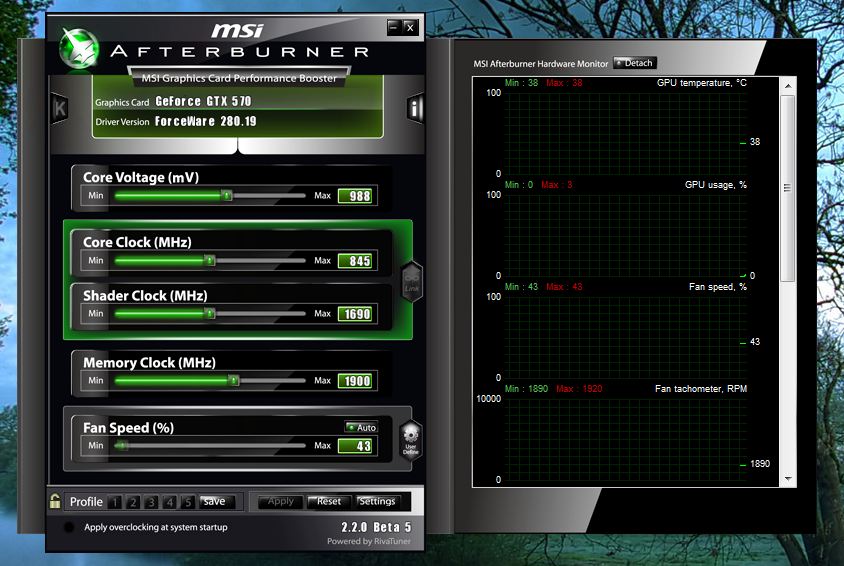Click the hardware monitor scrollbar thumb
The width and height of the screenshot is (844, 566).
click(787, 188)
